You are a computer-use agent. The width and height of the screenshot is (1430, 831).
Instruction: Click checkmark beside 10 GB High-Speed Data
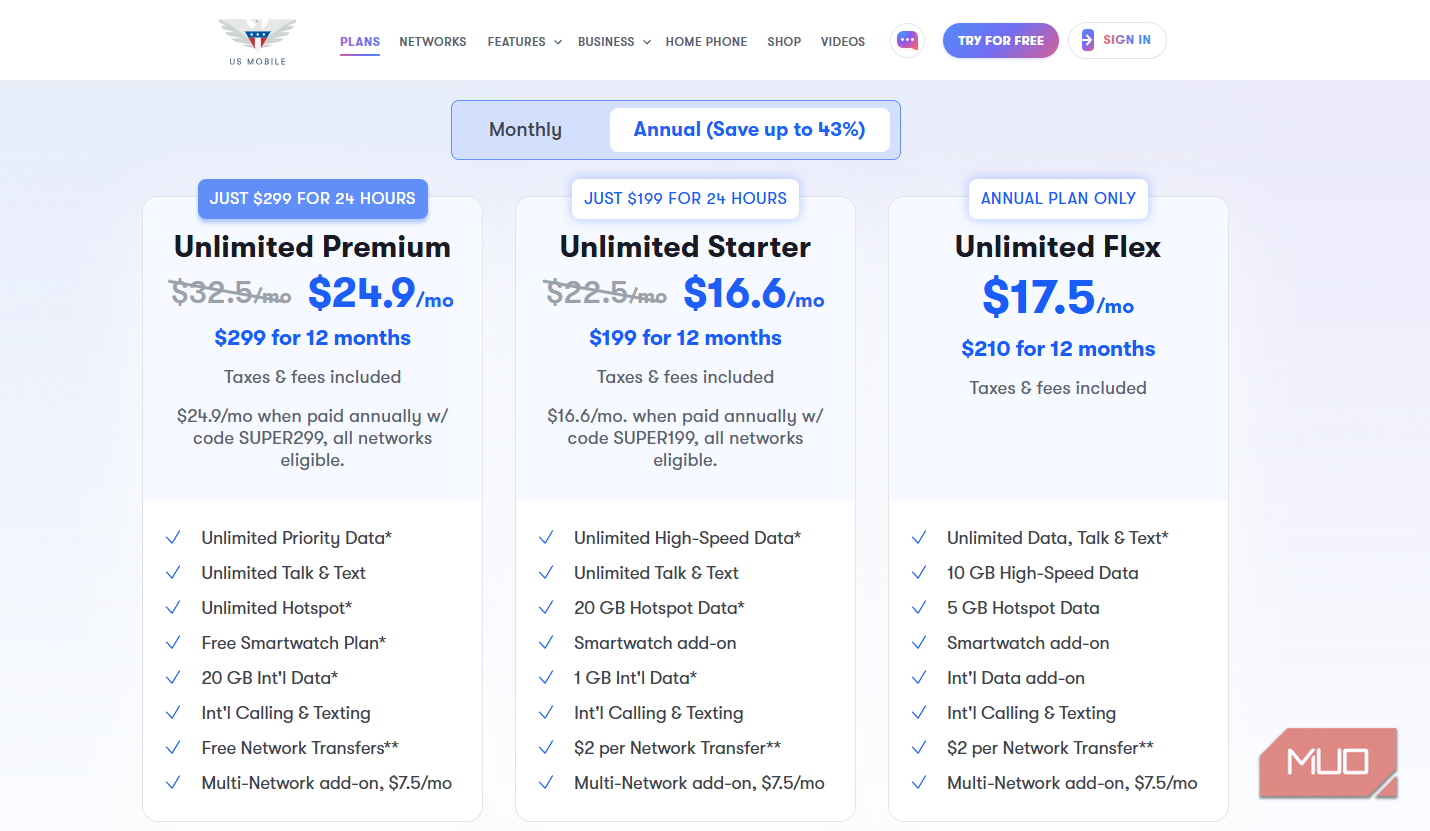919,573
